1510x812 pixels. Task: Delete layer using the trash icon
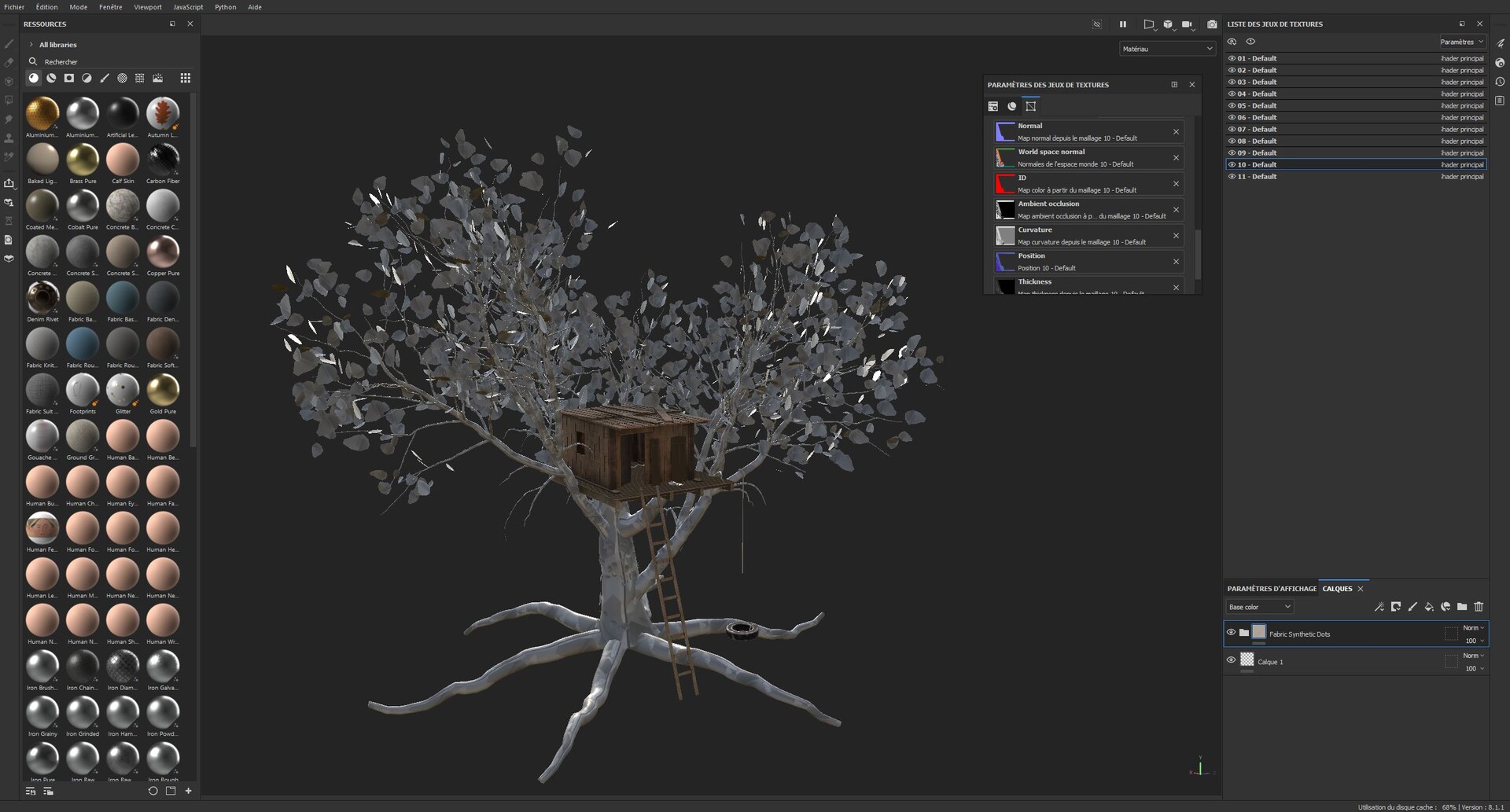pyautogui.click(x=1479, y=607)
